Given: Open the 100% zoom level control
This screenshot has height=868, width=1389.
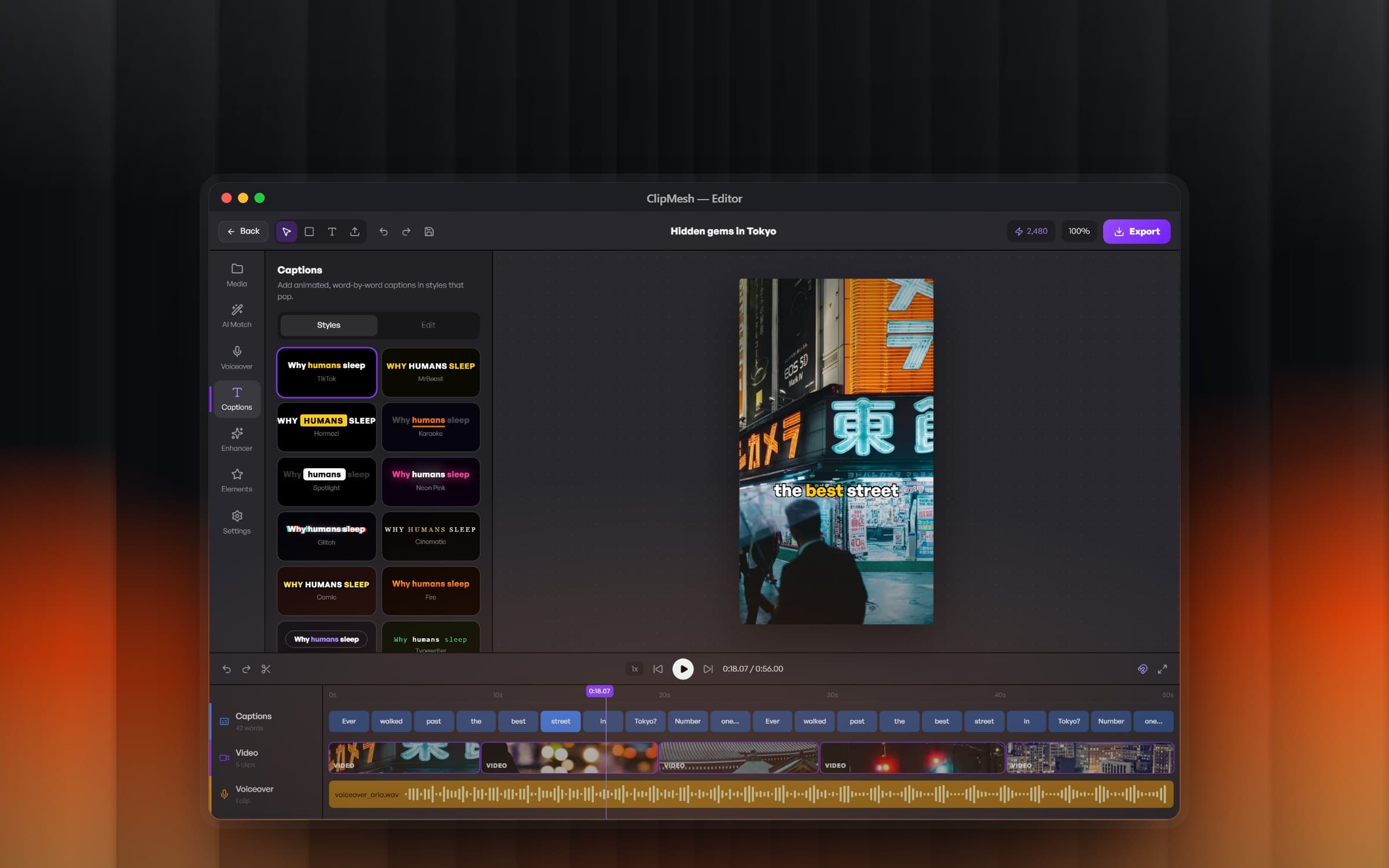Looking at the screenshot, I should (1079, 231).
